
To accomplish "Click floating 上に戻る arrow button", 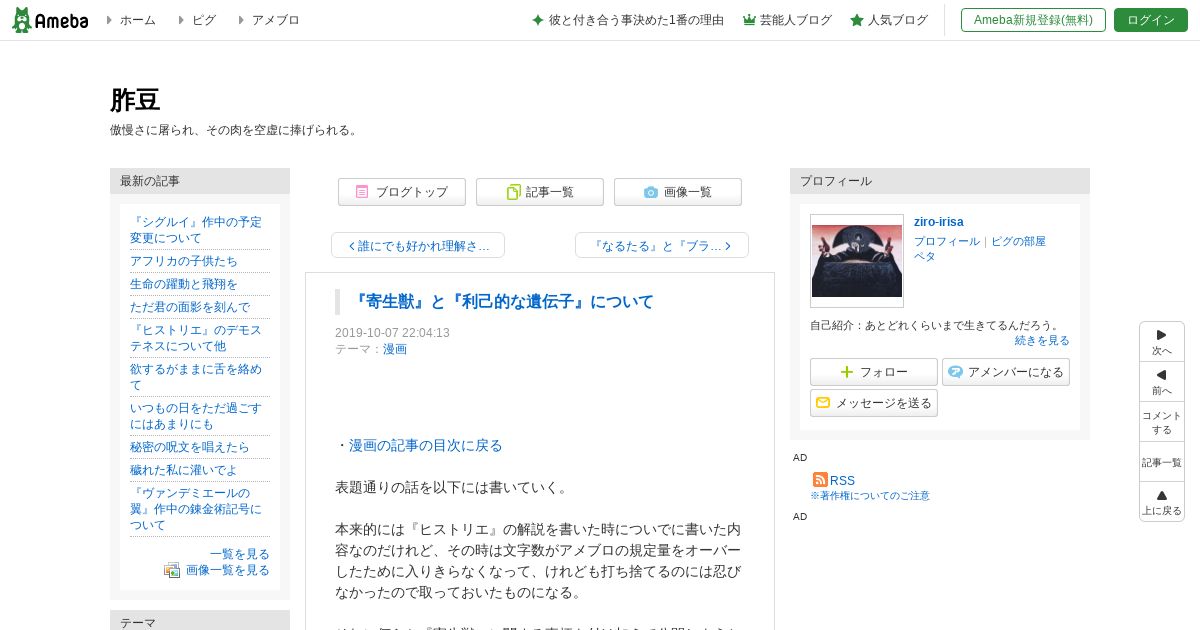I will coord(1162,502).
